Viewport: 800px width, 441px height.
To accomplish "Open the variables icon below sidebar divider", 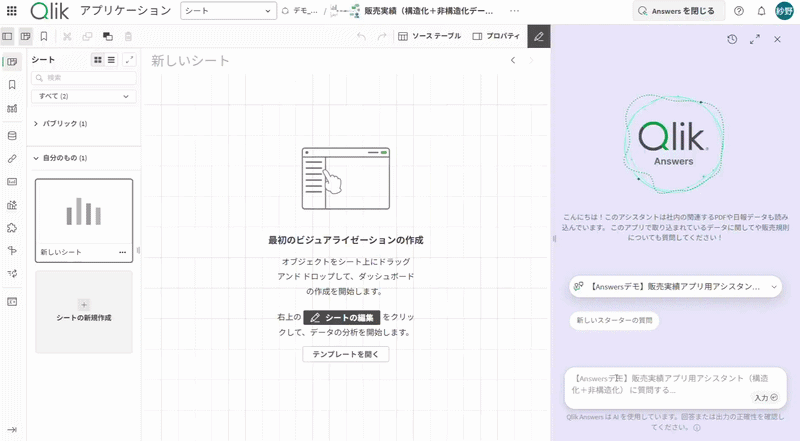I will tap(12, 302).
